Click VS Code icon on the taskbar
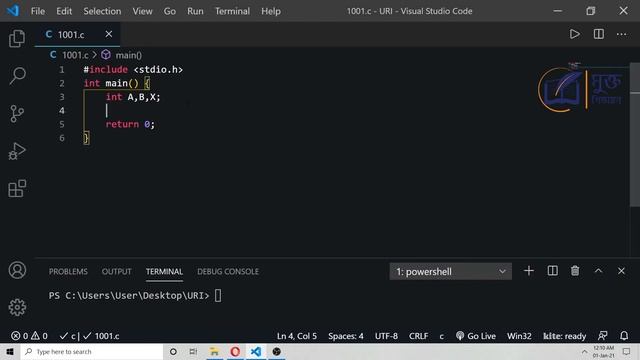640x360 pixels. tap(256, 351)
